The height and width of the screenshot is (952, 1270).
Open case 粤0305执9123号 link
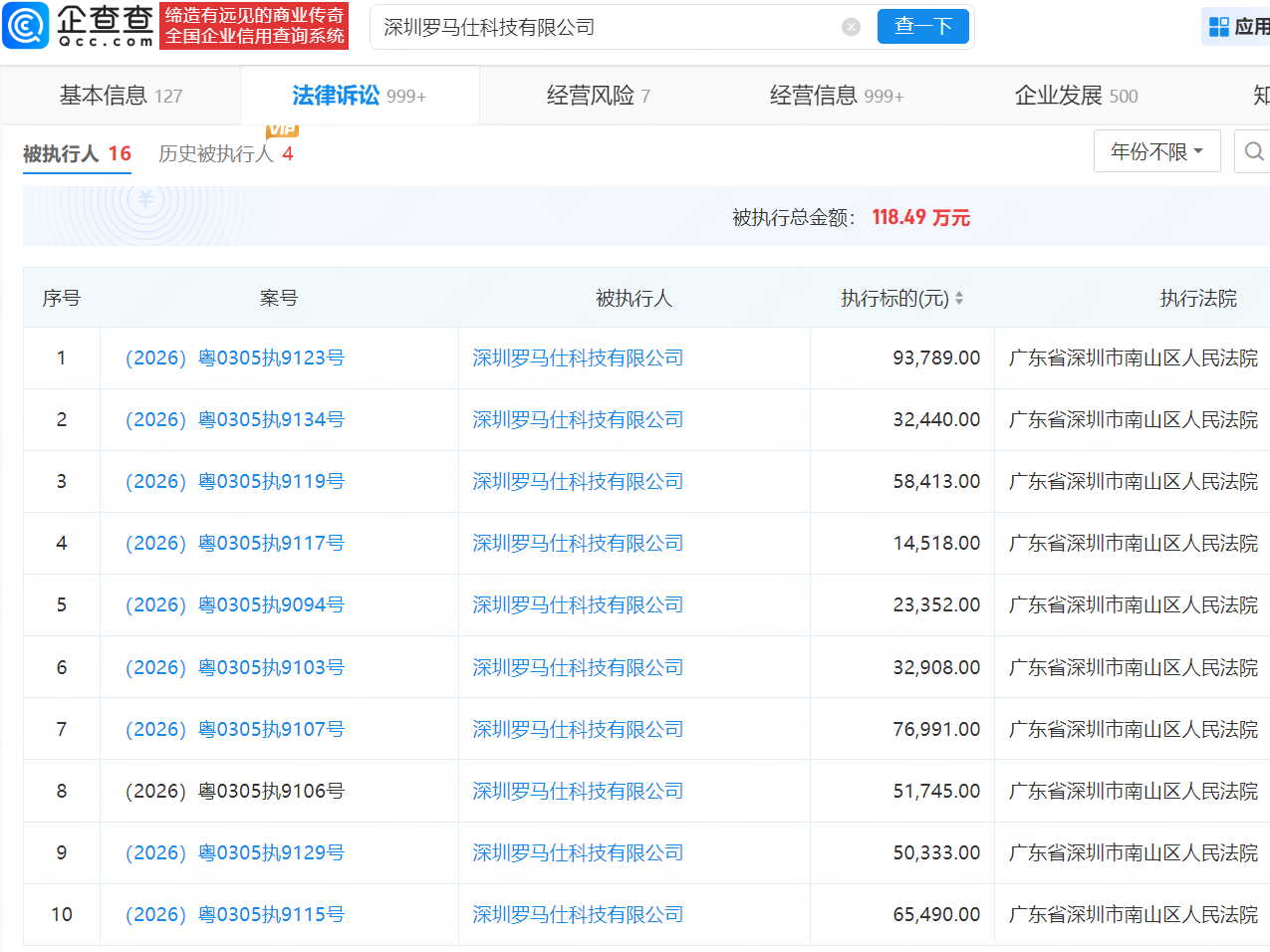235,357
